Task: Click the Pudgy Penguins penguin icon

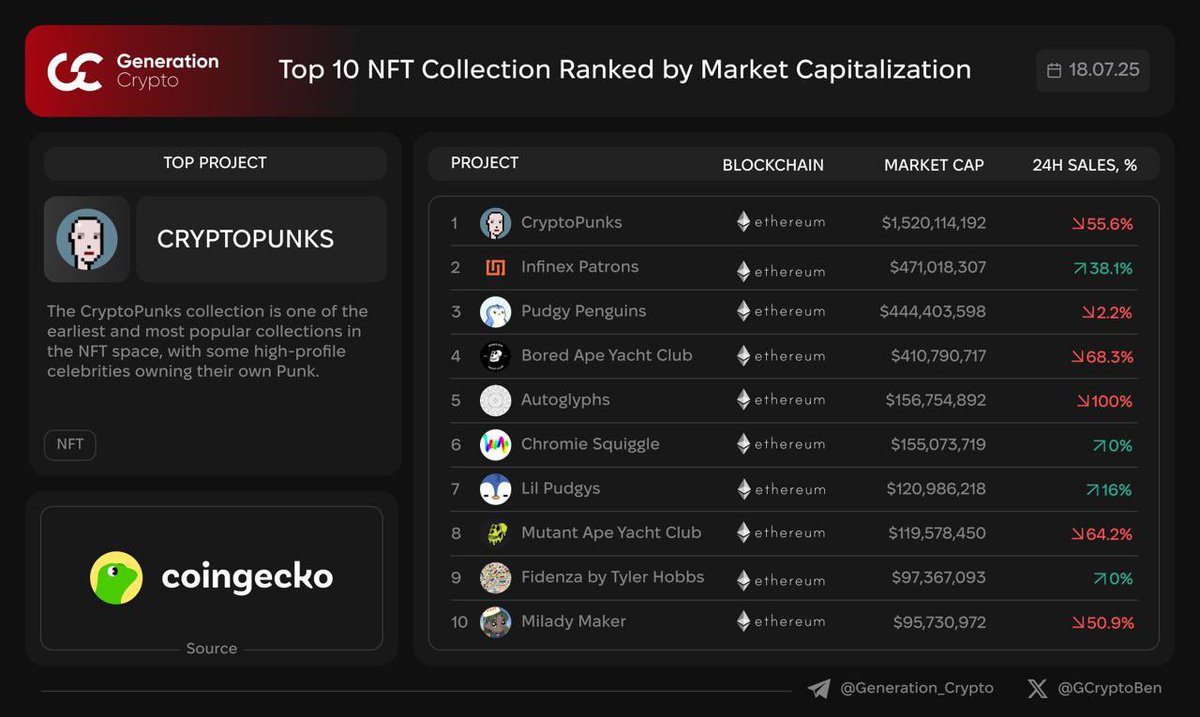Action: (x=495, y=312)
